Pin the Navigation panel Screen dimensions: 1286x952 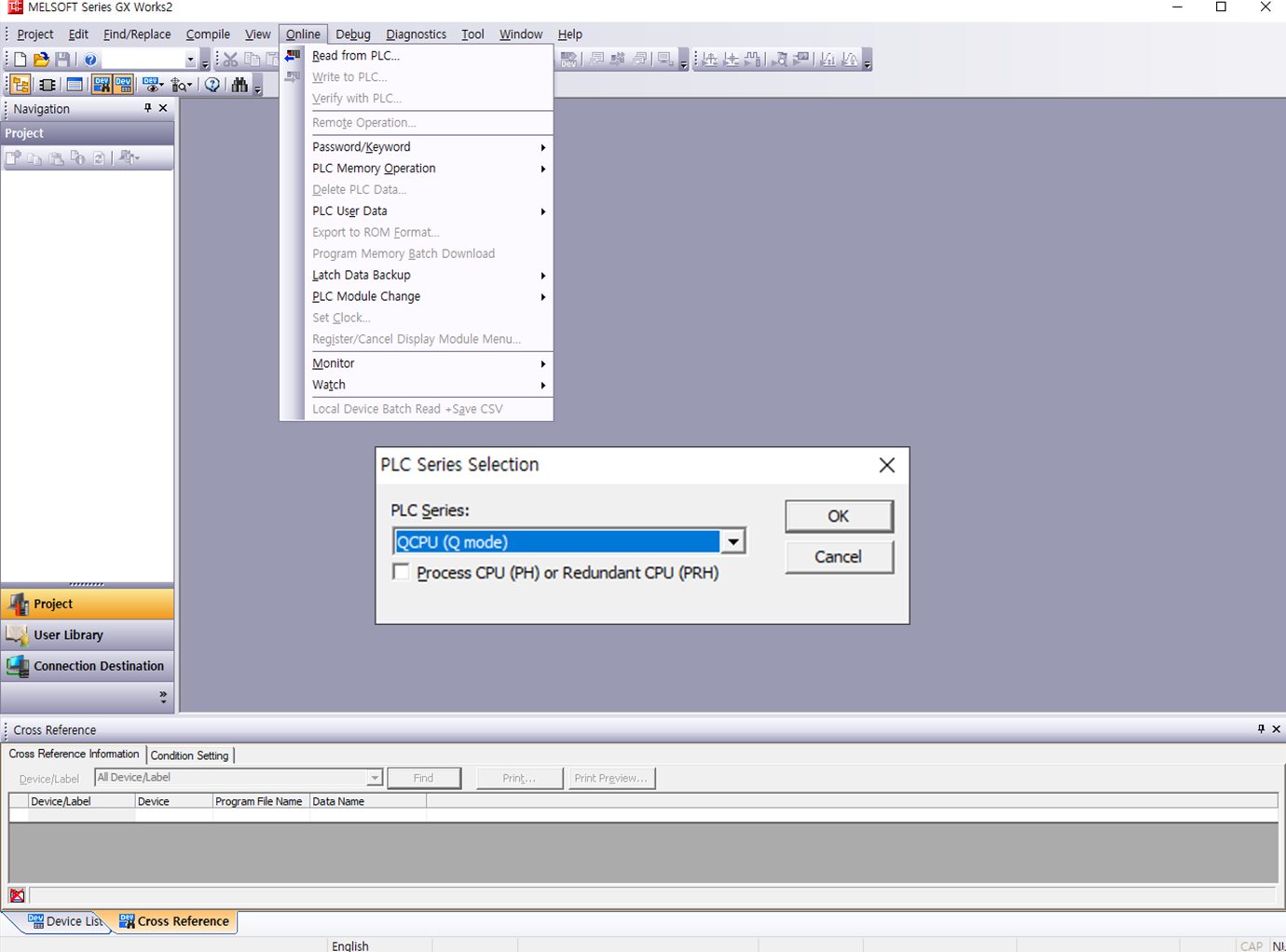(x=147, y=108)
